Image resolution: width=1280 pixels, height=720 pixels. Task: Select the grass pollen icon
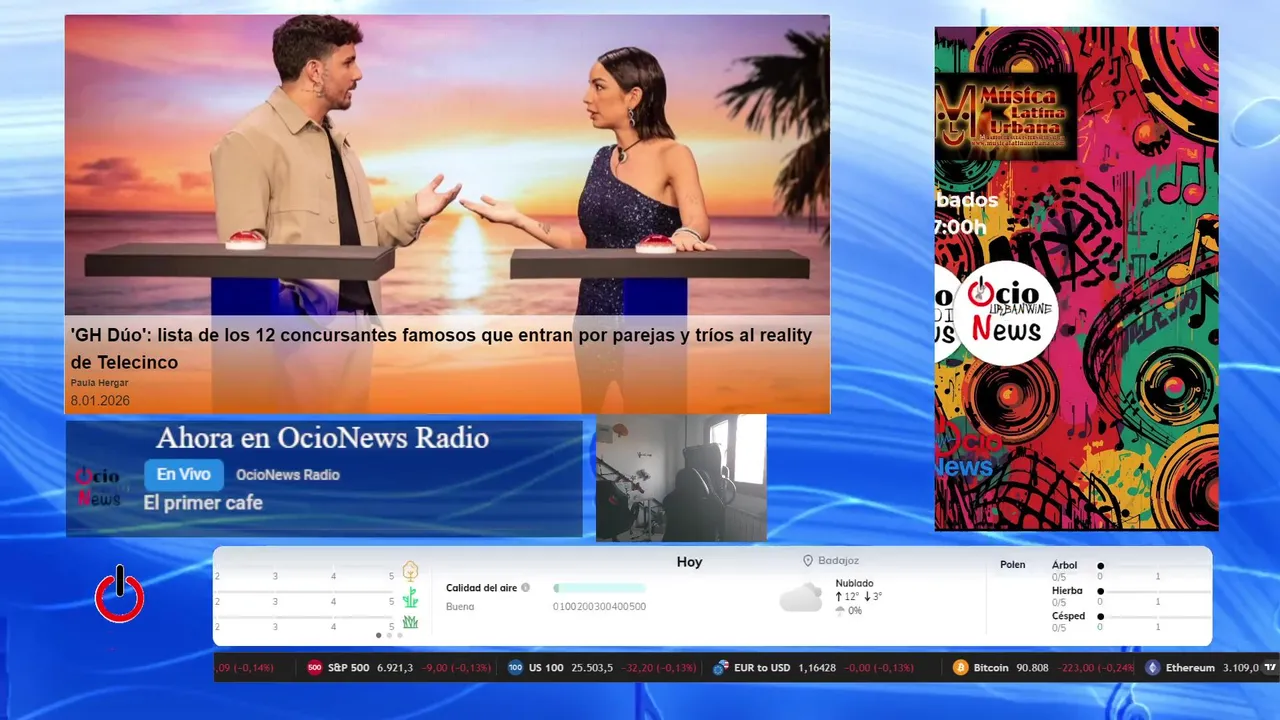[410, 622]
